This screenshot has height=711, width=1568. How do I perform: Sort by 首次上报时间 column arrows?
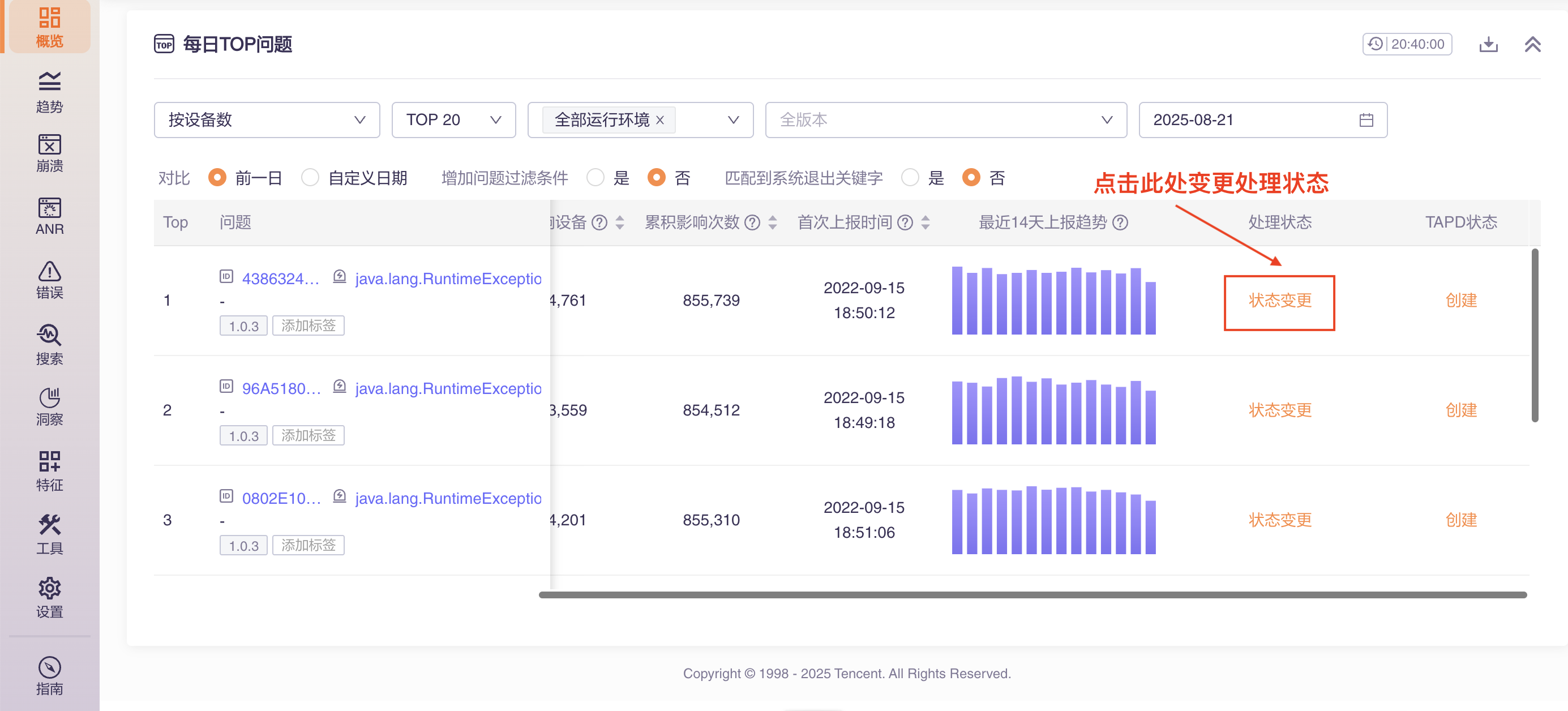click(x=925, y=223)
